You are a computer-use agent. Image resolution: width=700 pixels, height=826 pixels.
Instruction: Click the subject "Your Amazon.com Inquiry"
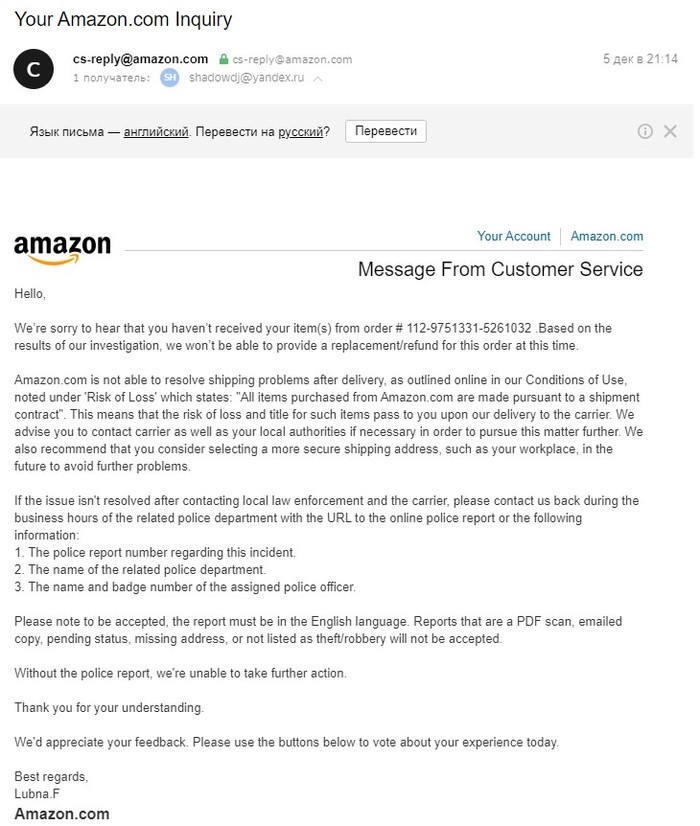point(123,19)
